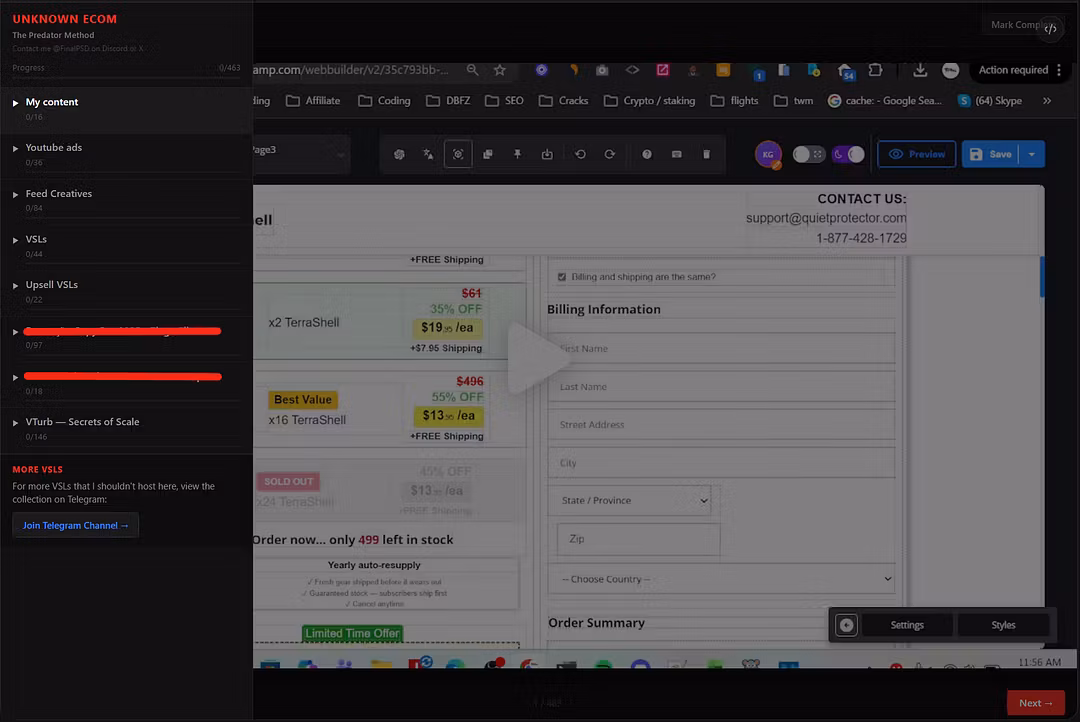Viewport: 1080px width, 722px height.
Task: Open the Settings tab
Action: 906,625
